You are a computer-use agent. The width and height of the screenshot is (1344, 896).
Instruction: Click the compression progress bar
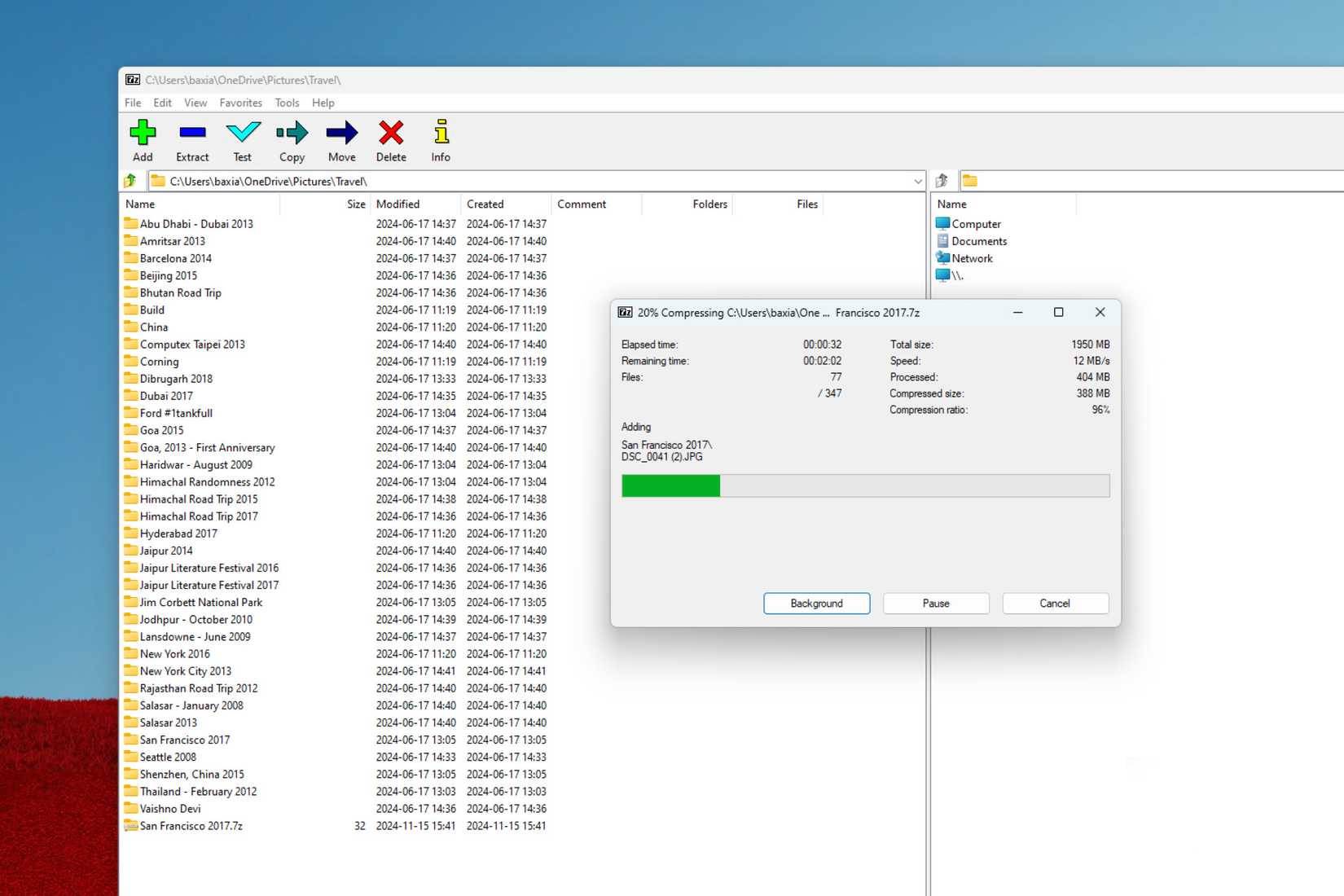(x=865, y=485)
